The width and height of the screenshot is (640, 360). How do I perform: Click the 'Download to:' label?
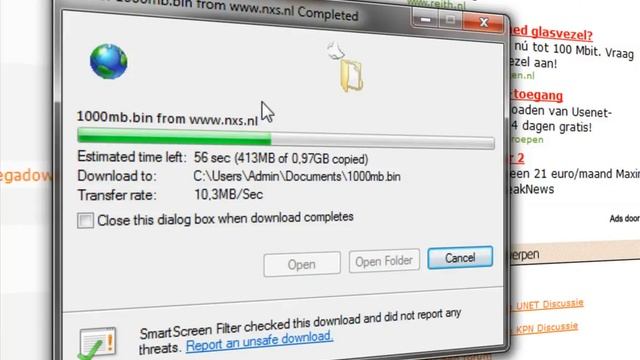(x=117, y=176)
